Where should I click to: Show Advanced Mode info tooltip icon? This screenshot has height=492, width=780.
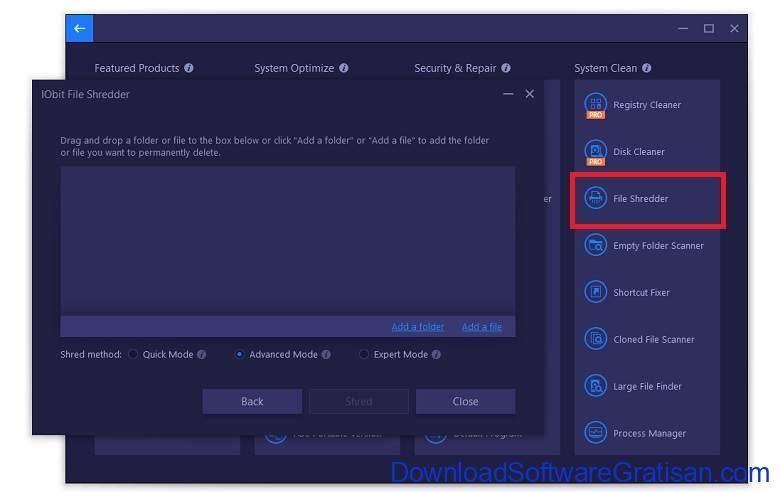(x=326, y=354)
